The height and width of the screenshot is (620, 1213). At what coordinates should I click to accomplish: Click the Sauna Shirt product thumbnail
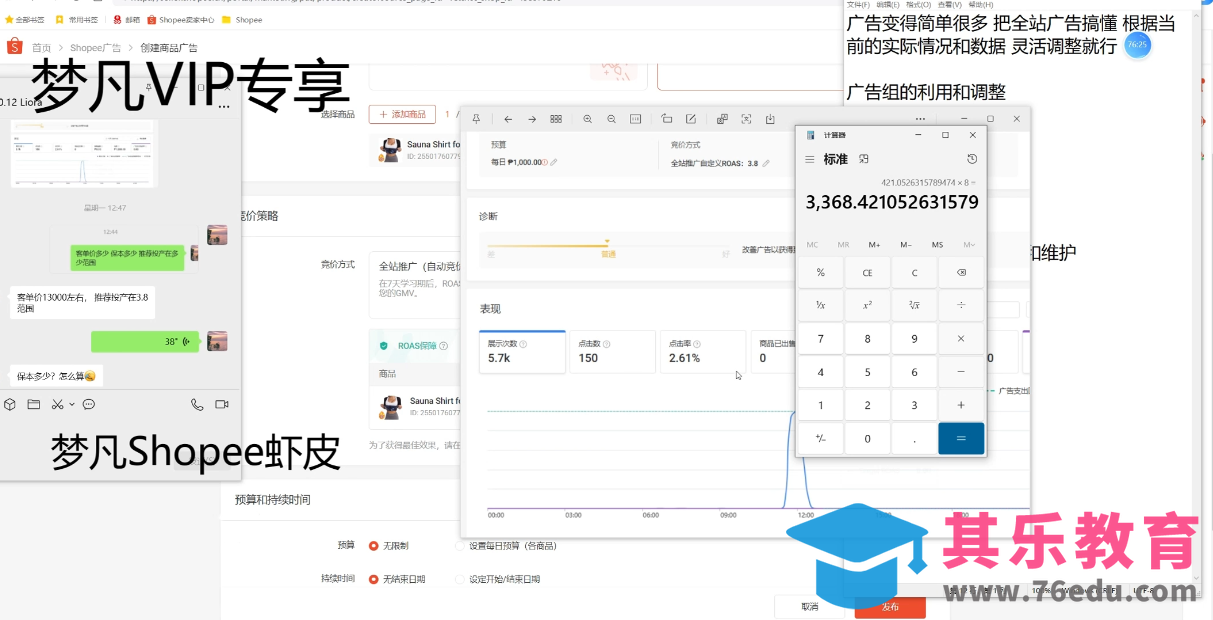coord(390,150)
